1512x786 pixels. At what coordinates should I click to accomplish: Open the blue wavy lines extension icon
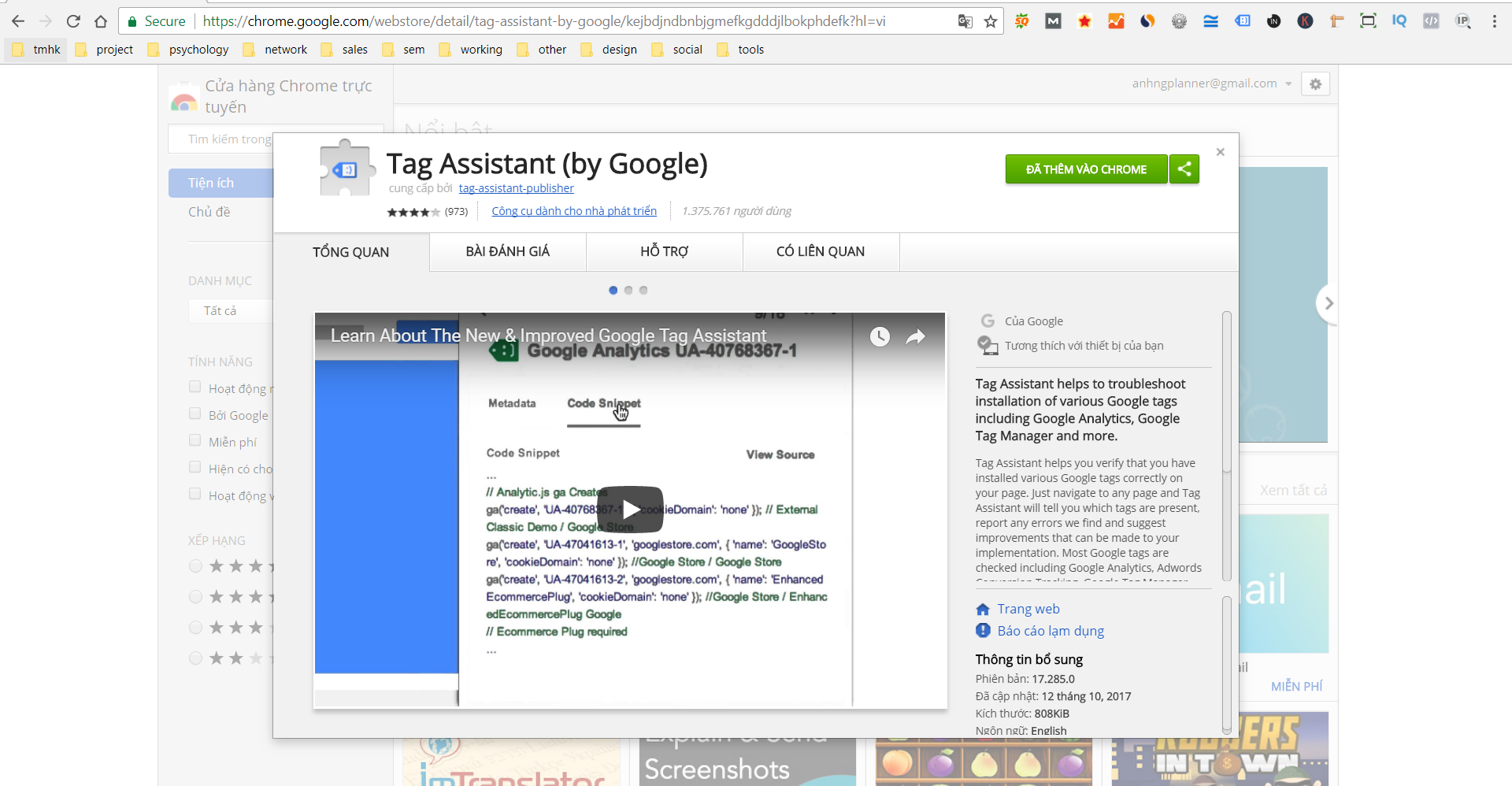[1211, 21]
